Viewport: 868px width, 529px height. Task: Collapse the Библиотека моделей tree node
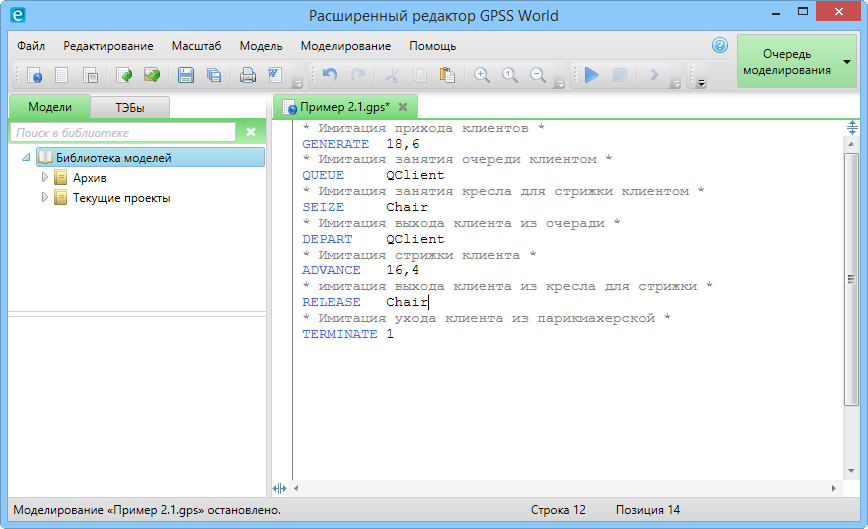click(x=25, y=158)
